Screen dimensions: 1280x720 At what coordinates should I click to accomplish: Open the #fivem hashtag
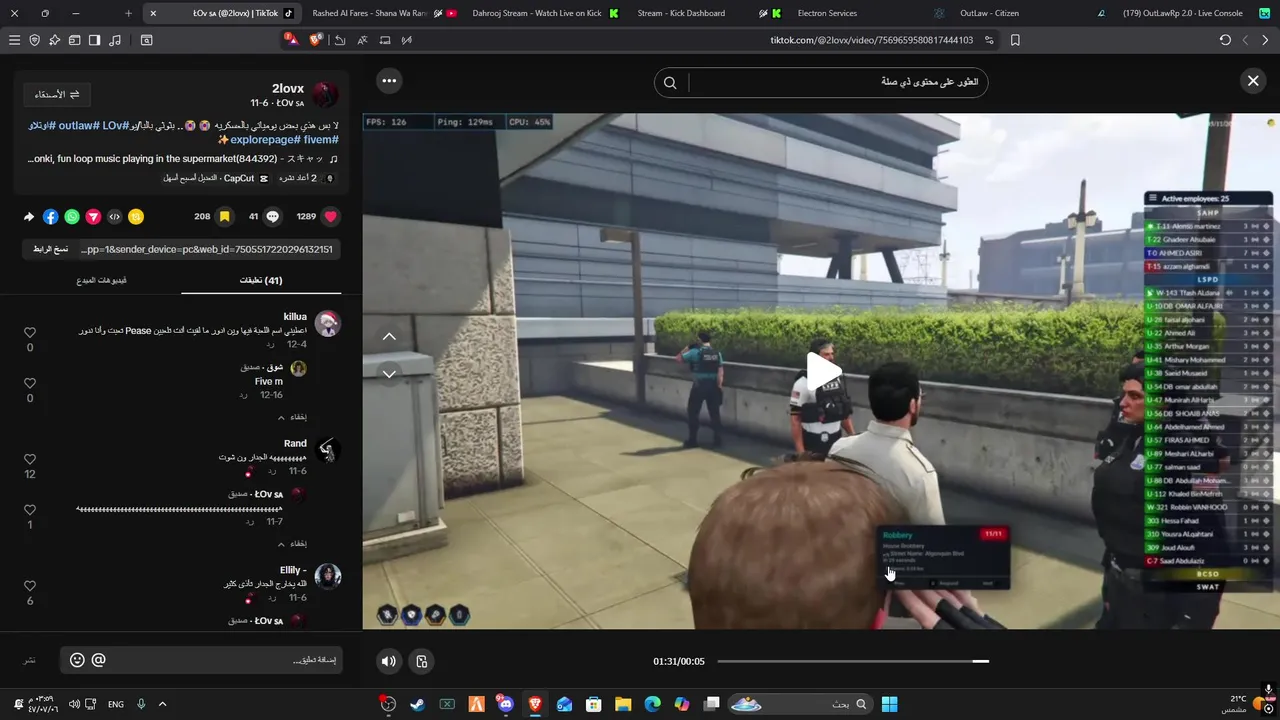point(321,140)
